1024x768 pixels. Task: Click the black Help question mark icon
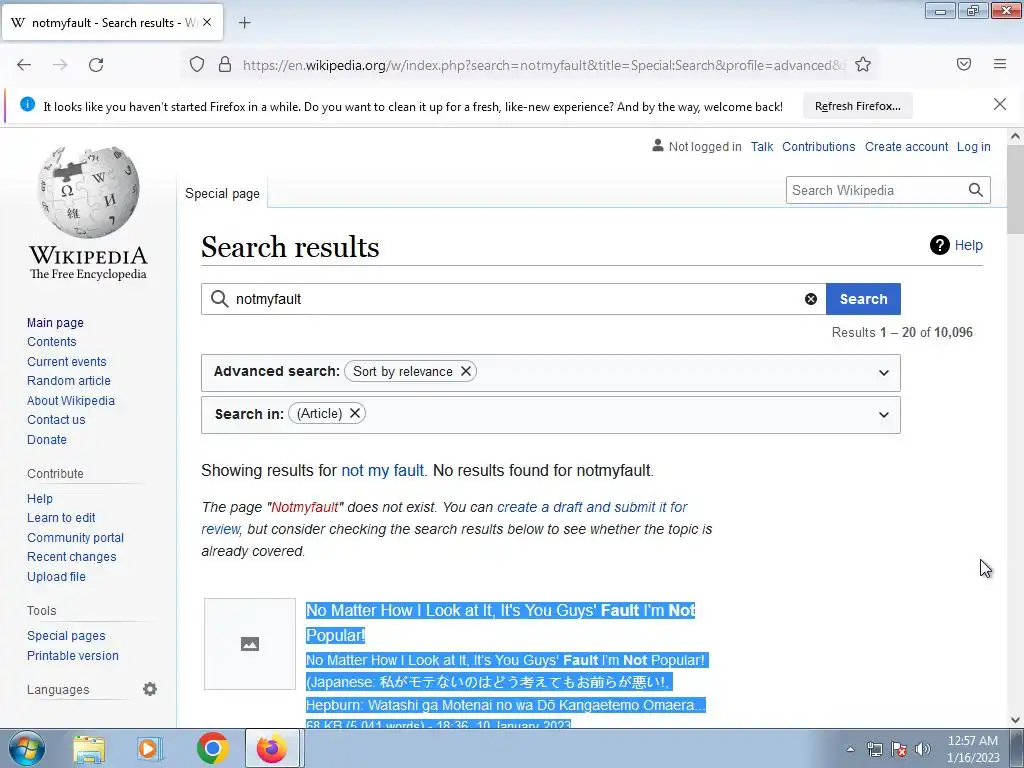pos(939,245)
